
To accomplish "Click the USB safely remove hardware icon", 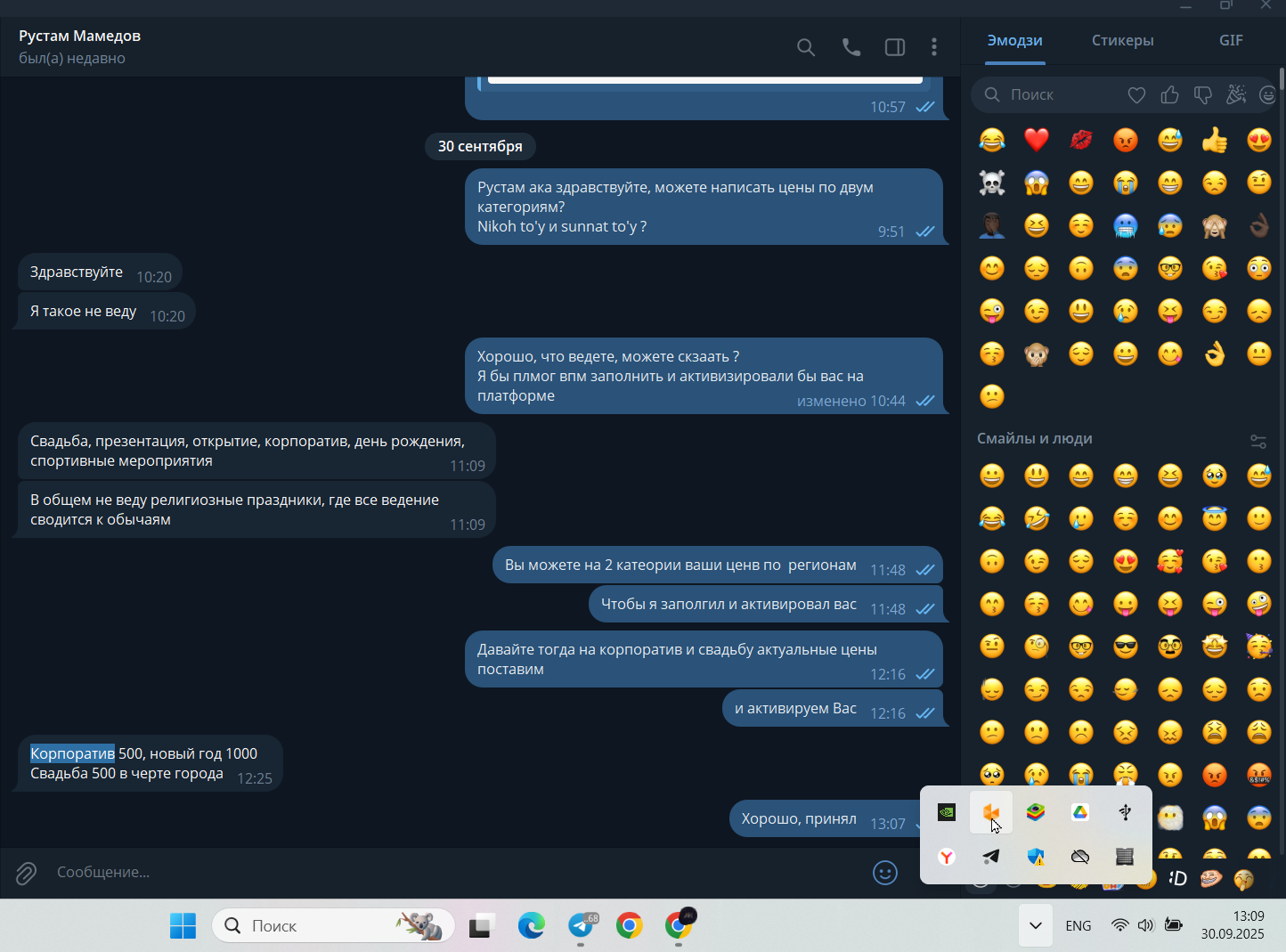I will point(1125,812).
